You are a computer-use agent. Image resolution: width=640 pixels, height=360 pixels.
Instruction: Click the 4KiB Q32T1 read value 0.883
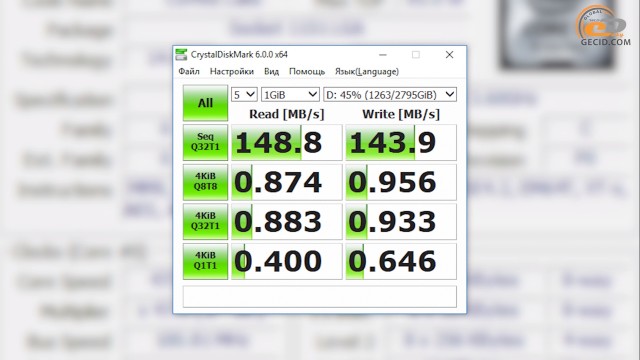click(x=287, y=222)
